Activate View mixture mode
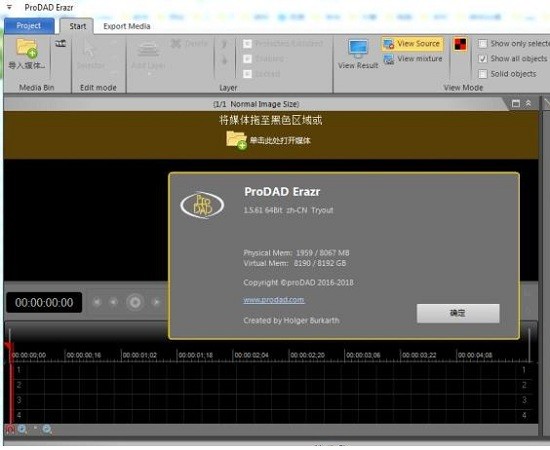The width and height of the screenshot is (550, 450). (x=412, y=59)
